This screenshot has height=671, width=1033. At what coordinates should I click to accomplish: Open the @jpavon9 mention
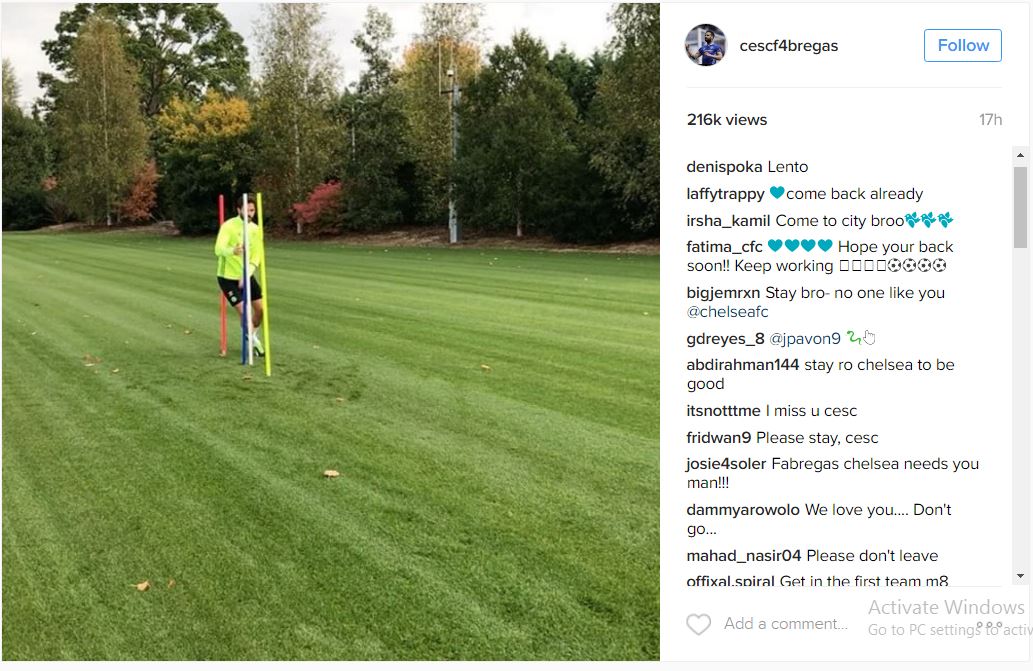[805, 338]
